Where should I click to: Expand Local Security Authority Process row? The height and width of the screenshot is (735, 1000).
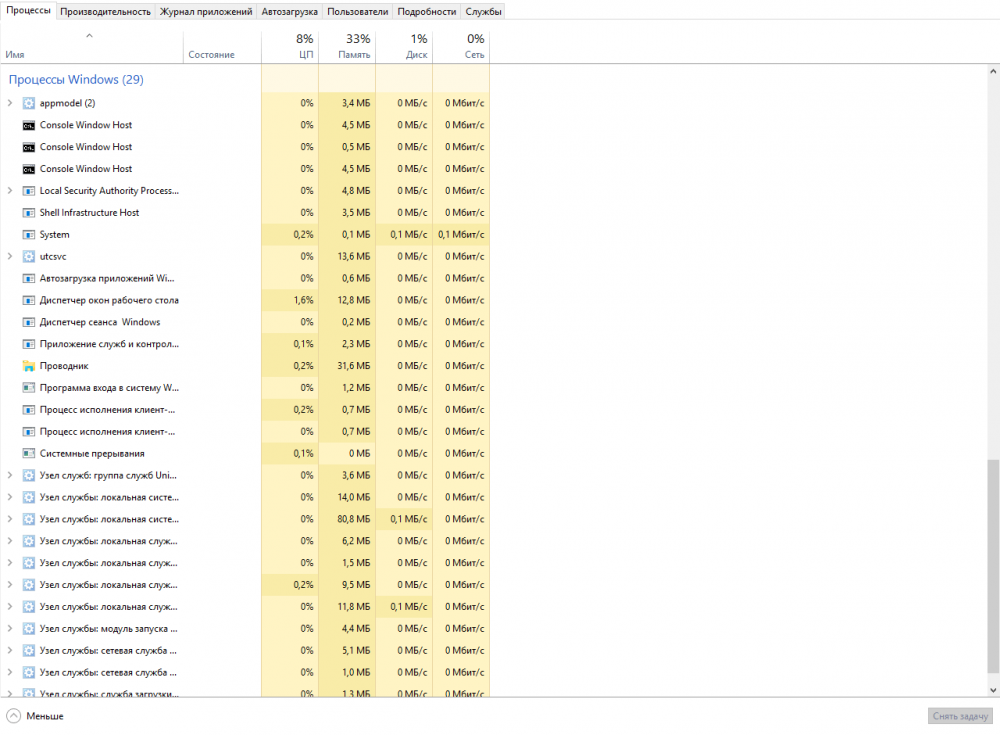10,191
